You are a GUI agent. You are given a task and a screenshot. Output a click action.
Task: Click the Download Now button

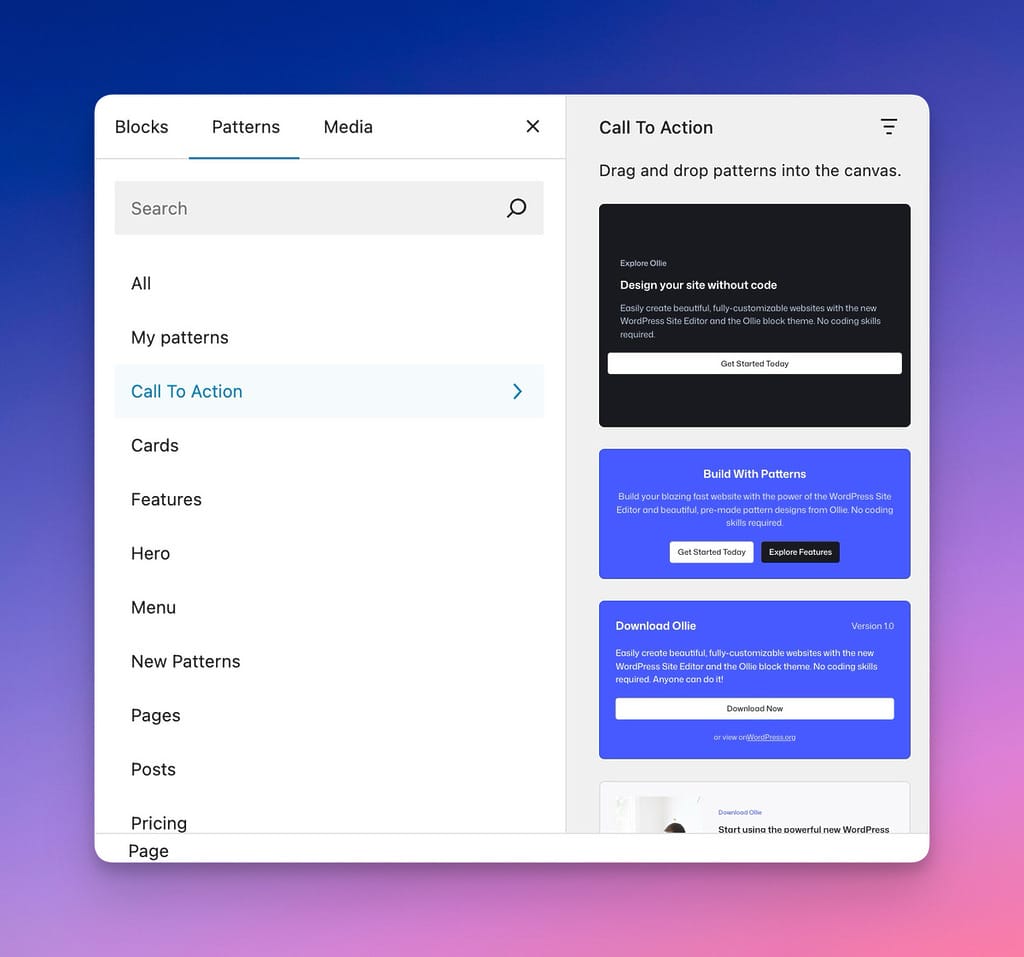[x=754, y=708]
